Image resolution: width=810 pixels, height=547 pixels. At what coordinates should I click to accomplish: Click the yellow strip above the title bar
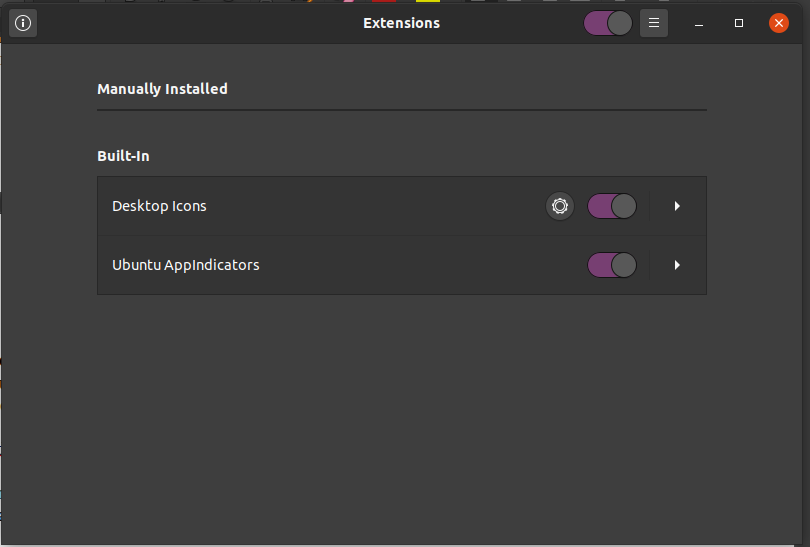pyautogui.click(x=428, y=1)
